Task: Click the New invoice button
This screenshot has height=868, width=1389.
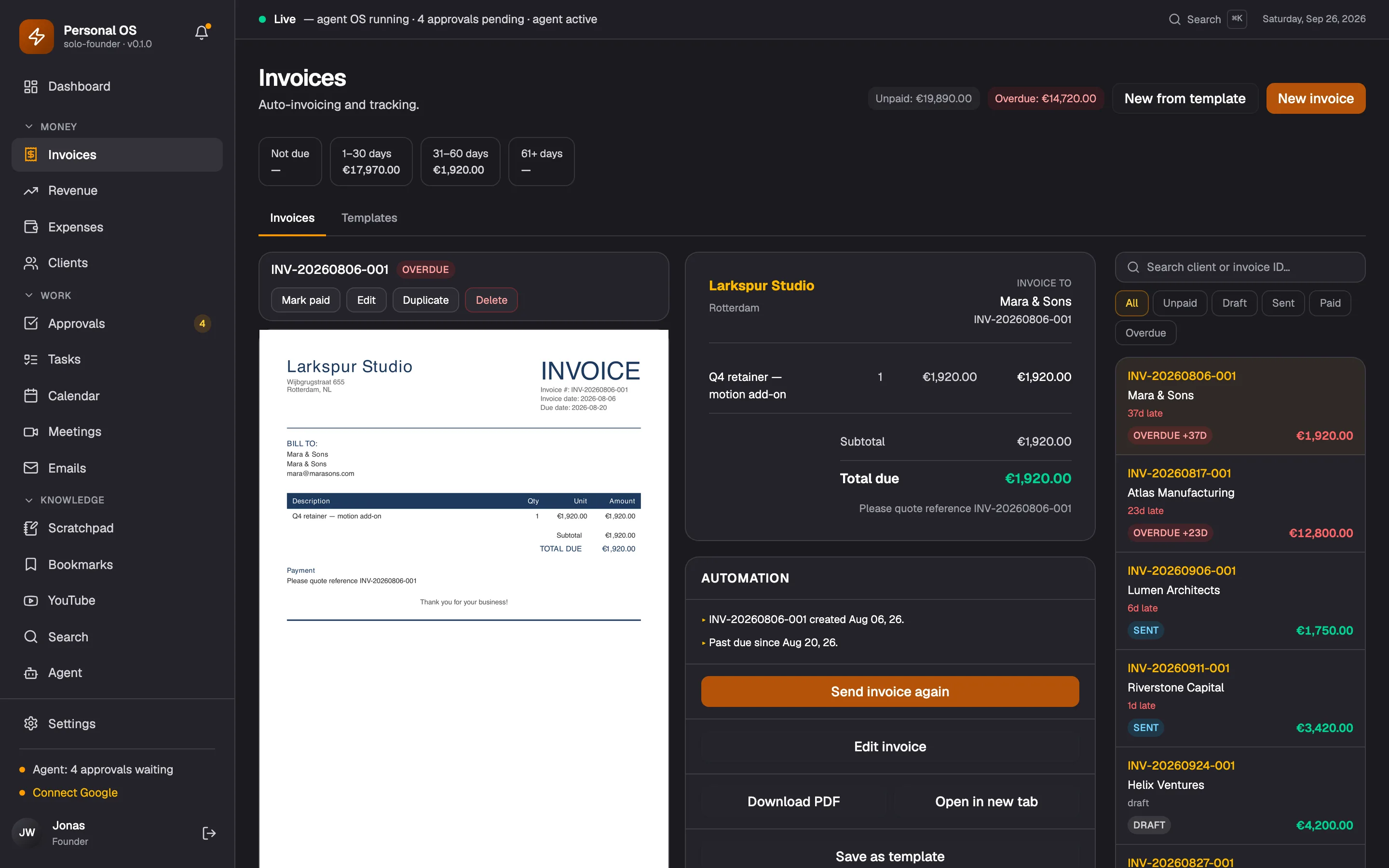Action: [x=1316, y=98]
